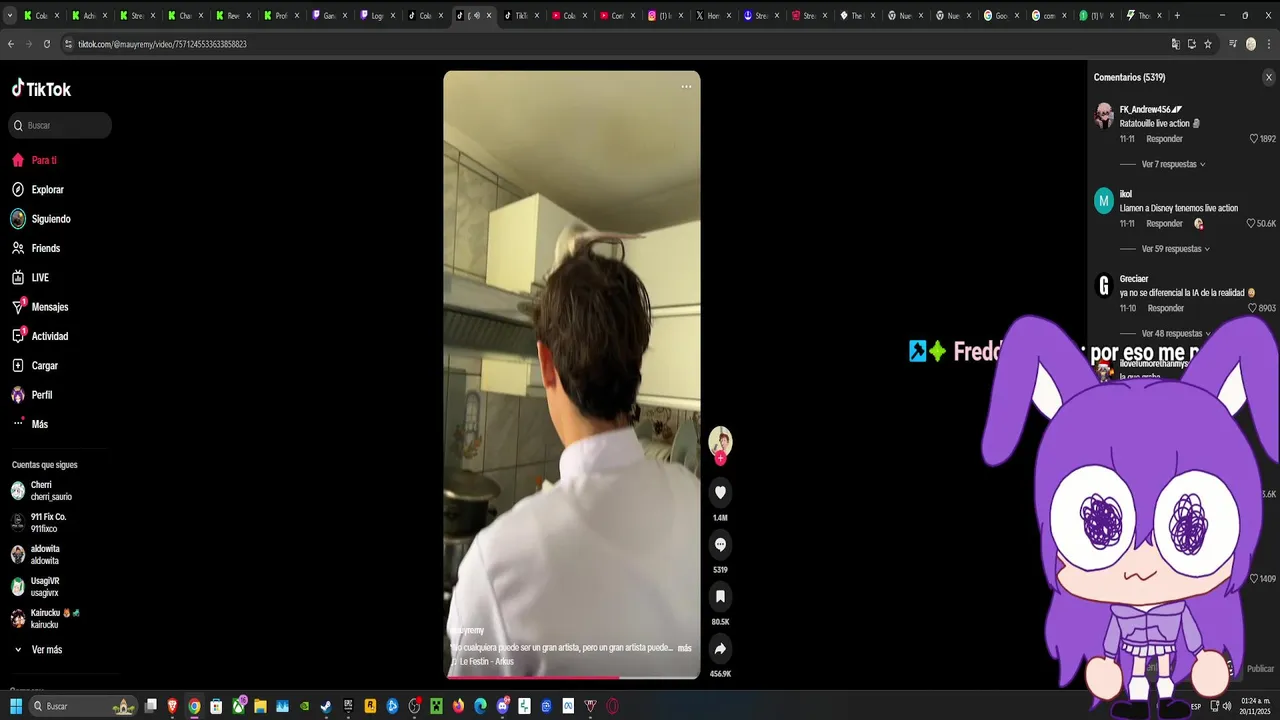Open Steam from the taskbar
1280x720 pixels.
point(326,706)
